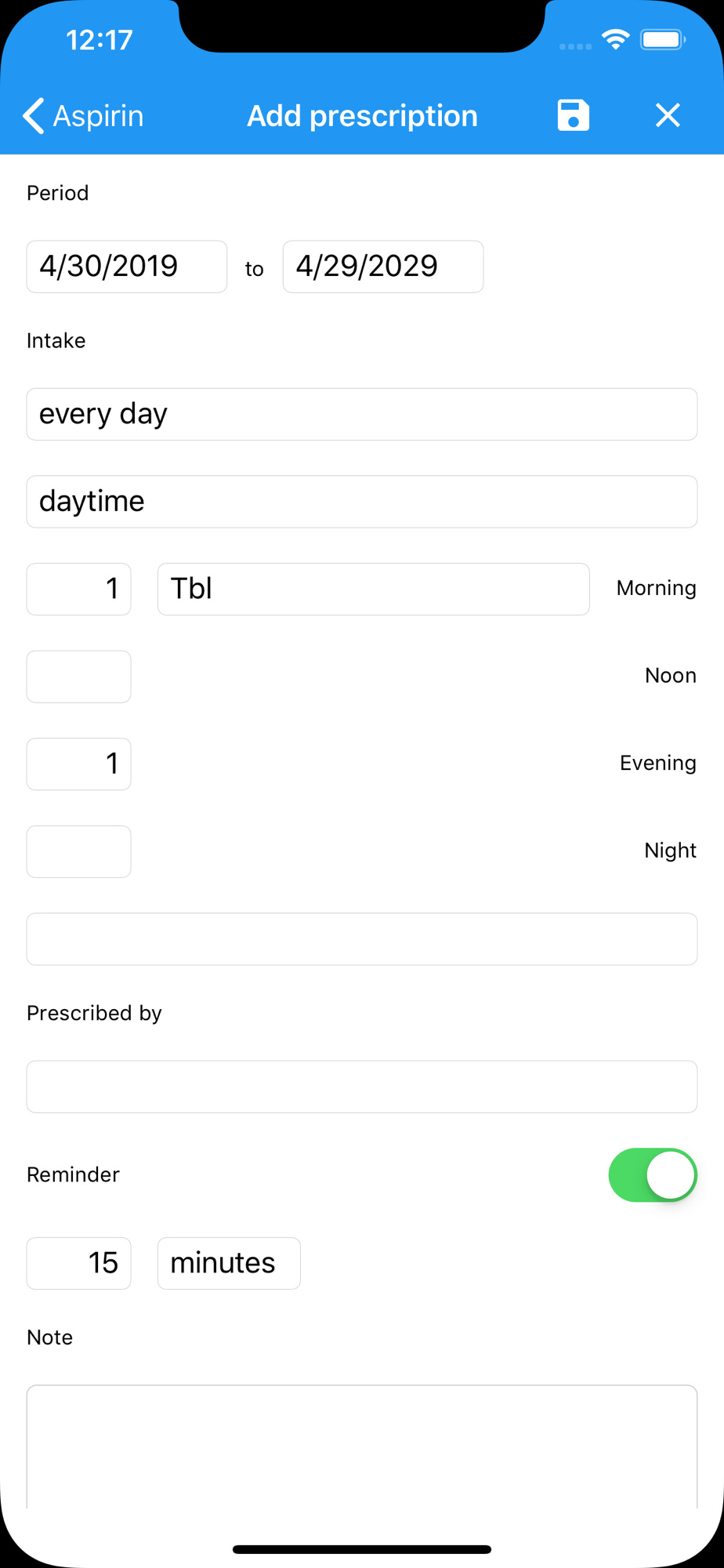Change the reminder 'minutes' unit selector

pos(229,1263)
